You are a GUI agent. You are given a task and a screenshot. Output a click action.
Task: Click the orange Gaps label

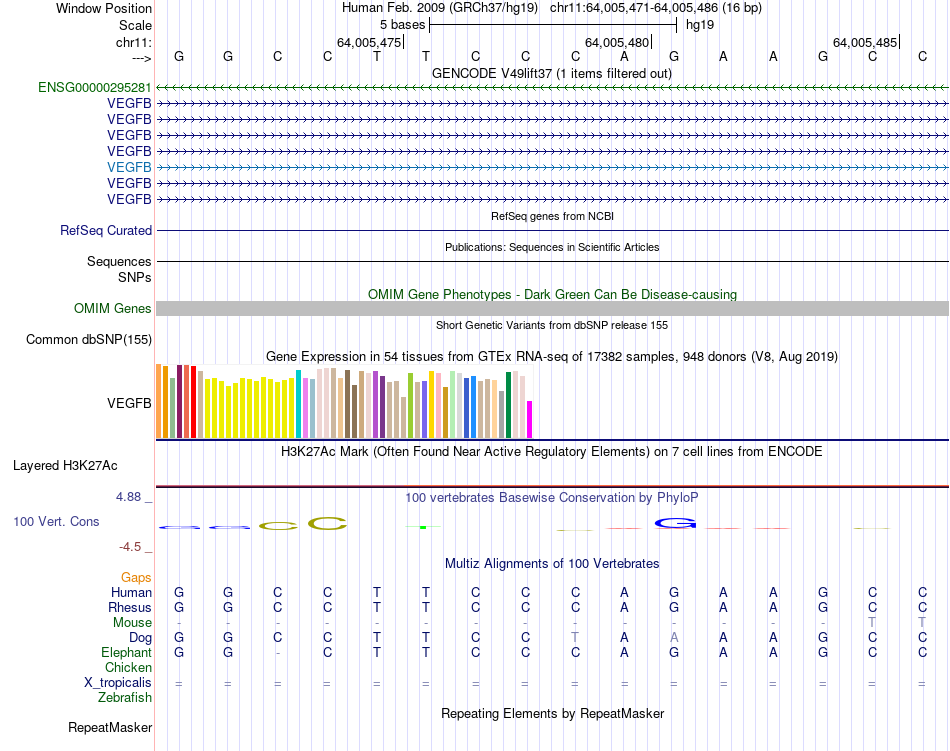coord(136,578)
